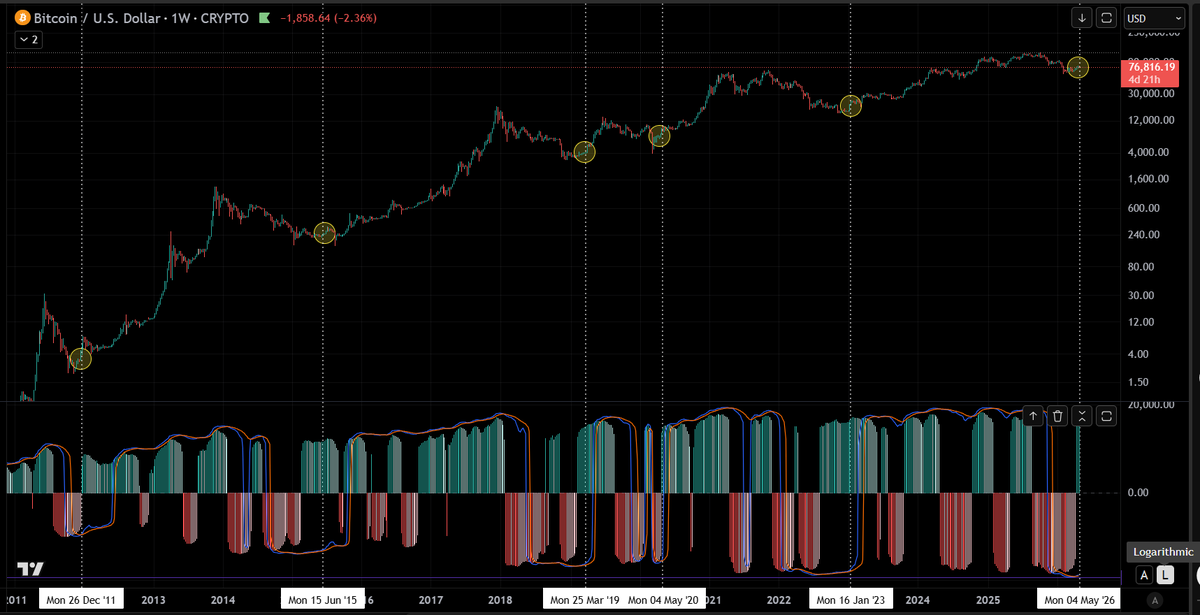Screen dimensions: 1200x615
Task: Collapse the indicator pane
Action: (x=1082, y=416)
